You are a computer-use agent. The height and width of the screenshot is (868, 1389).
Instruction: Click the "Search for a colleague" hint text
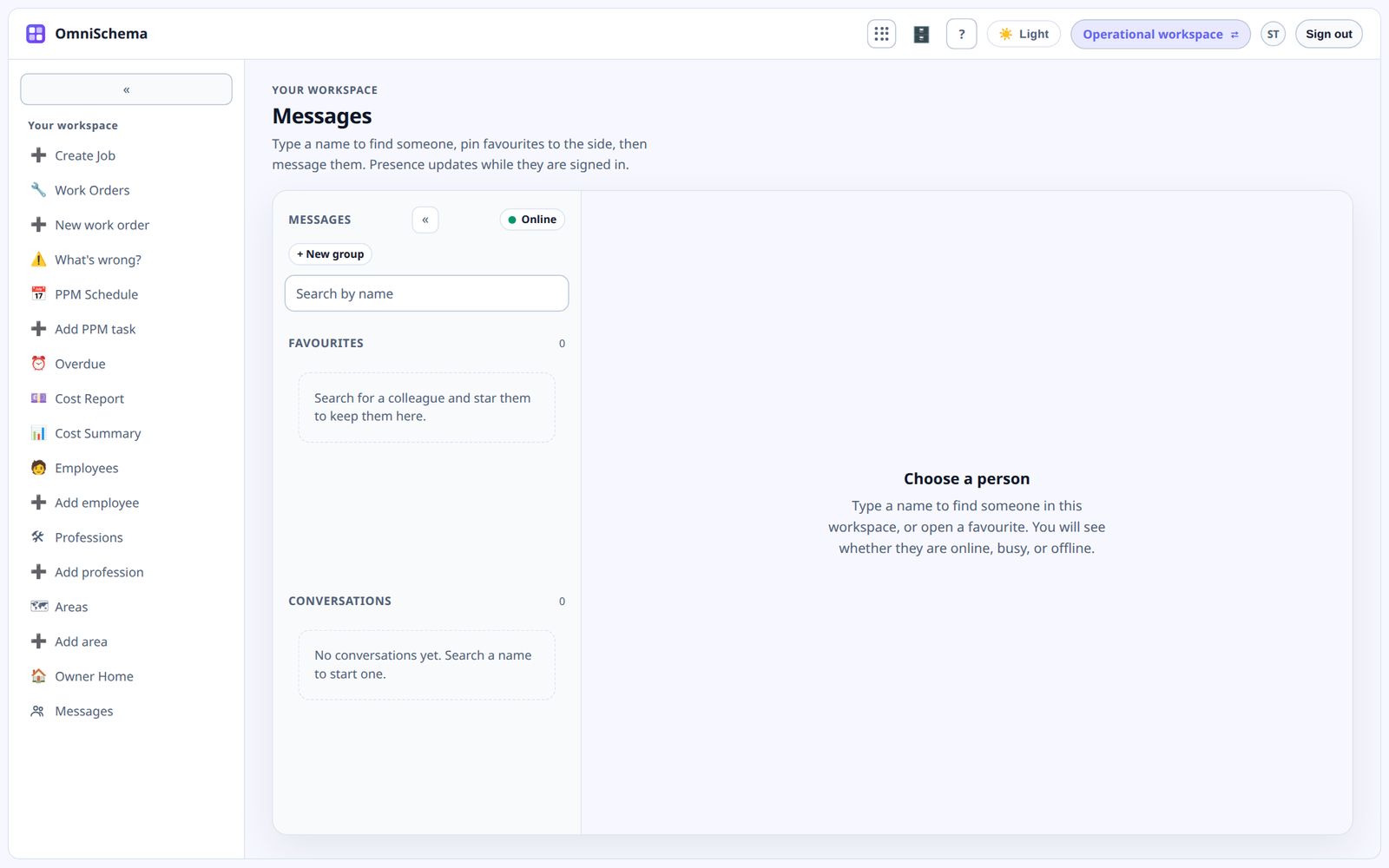(422, 407)
